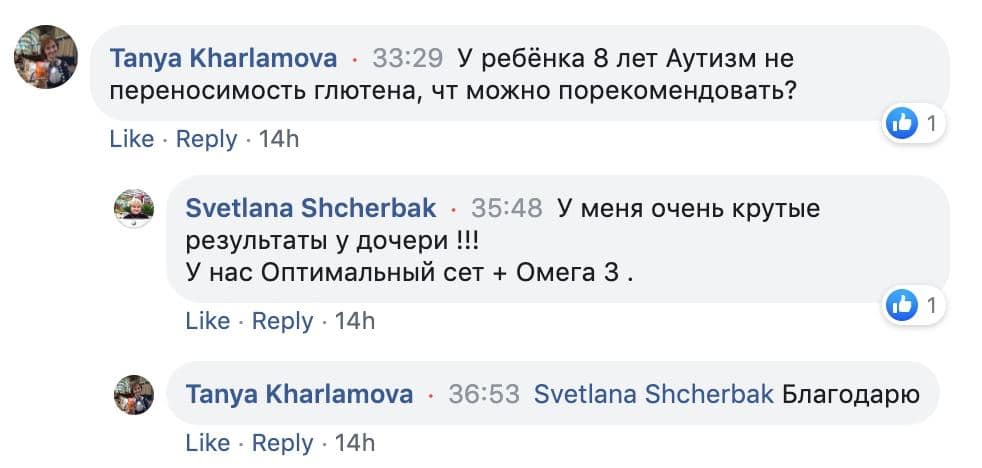Click the thumbs-up reaction icon on Svetlana's comment
This screenshot has height=468, width=982.
pyautogui.click(x=902, y=306)
